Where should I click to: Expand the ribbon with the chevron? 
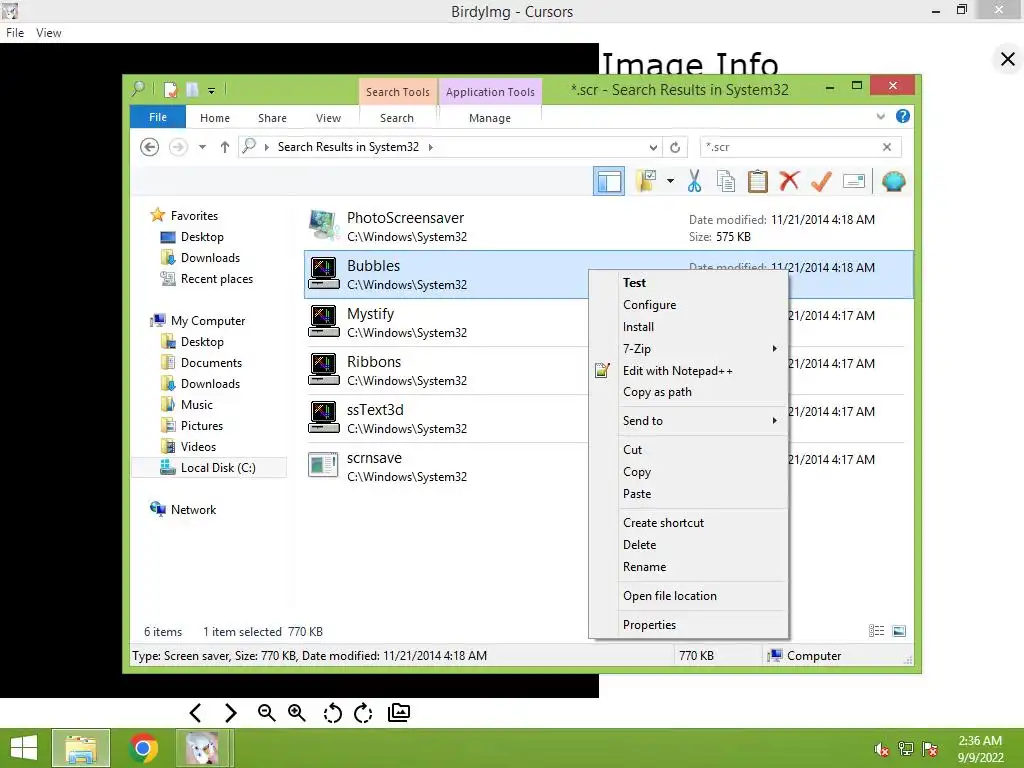pos(880,116)
